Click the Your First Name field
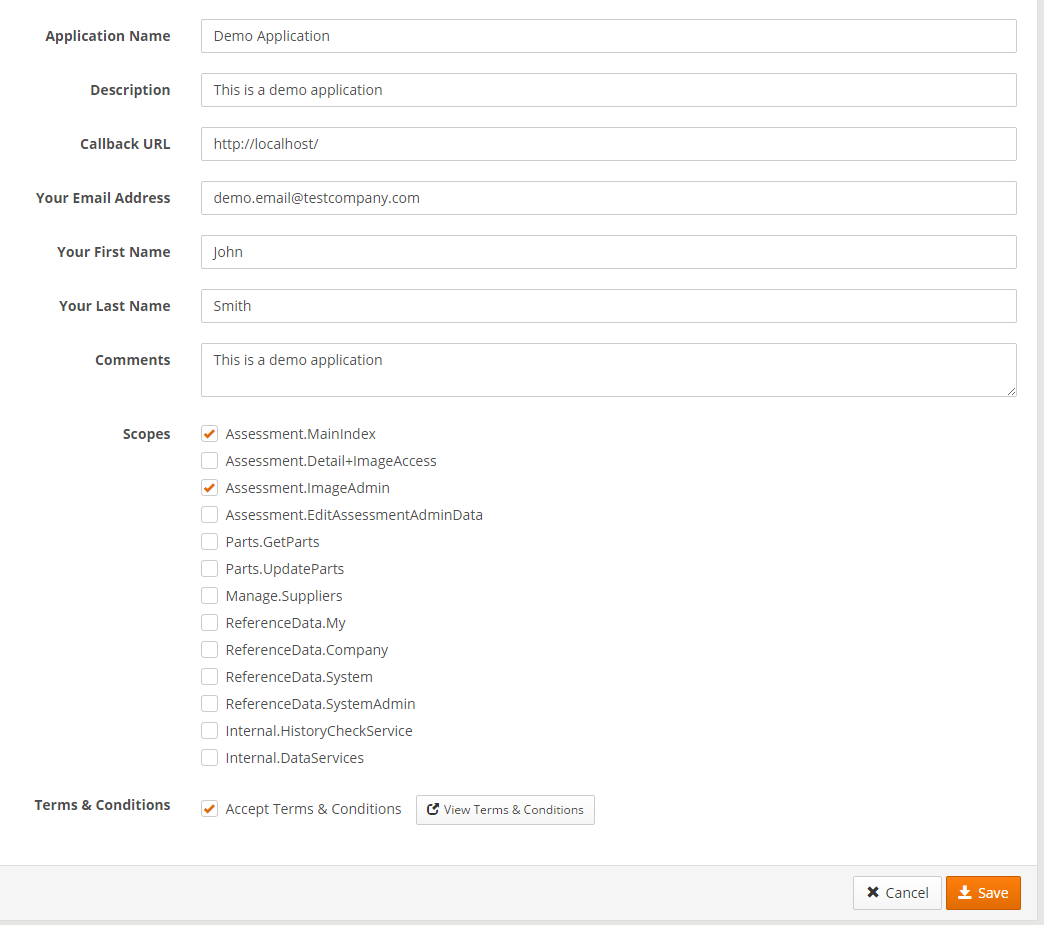The width and height of the screenshot is (1044, 925). coord(609,252)
